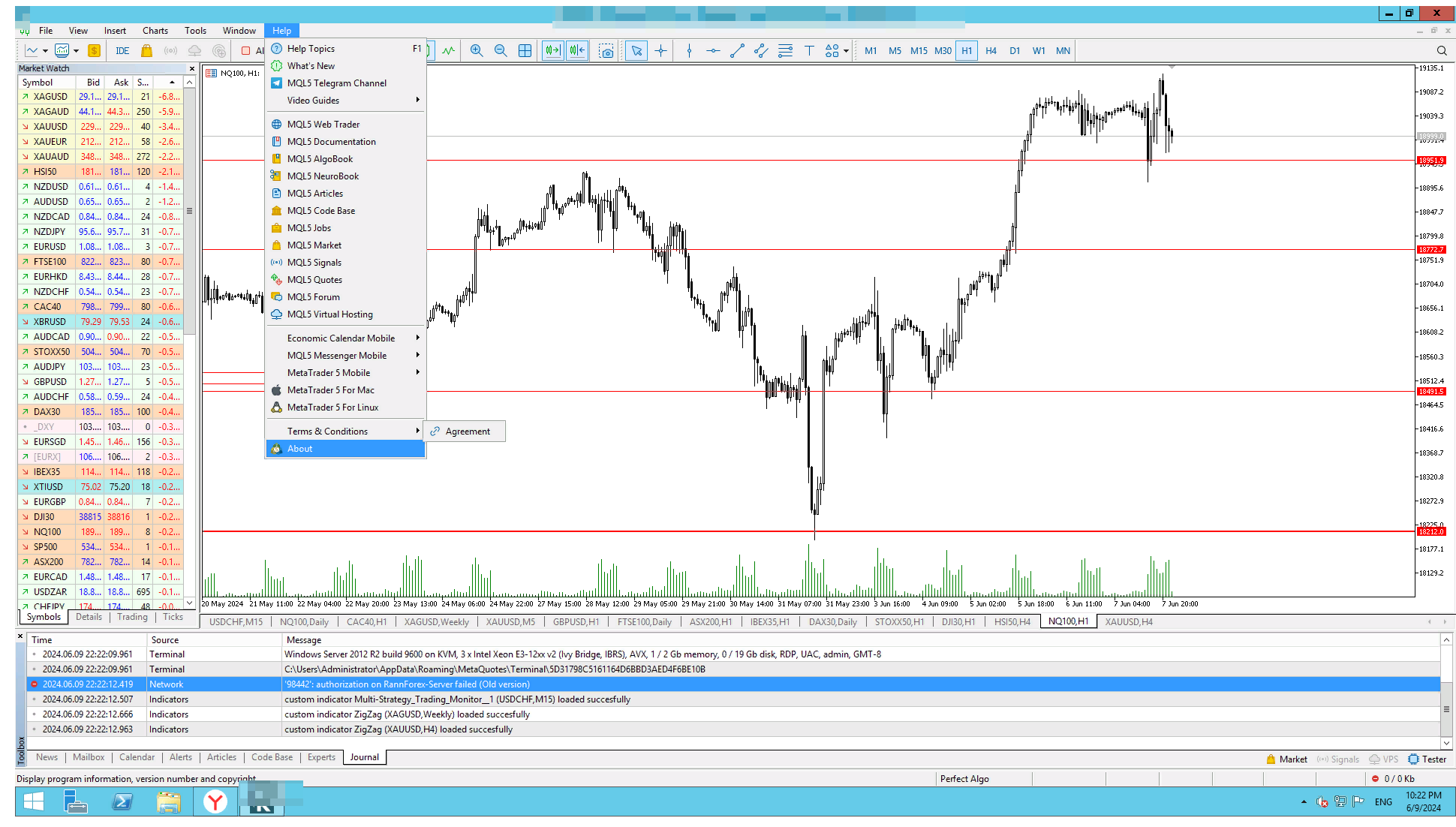Image resolution: width=1456 pixels, height=827 pixels.
Task: Click the gold dollar symbols icon
Action: coord(94,51)
